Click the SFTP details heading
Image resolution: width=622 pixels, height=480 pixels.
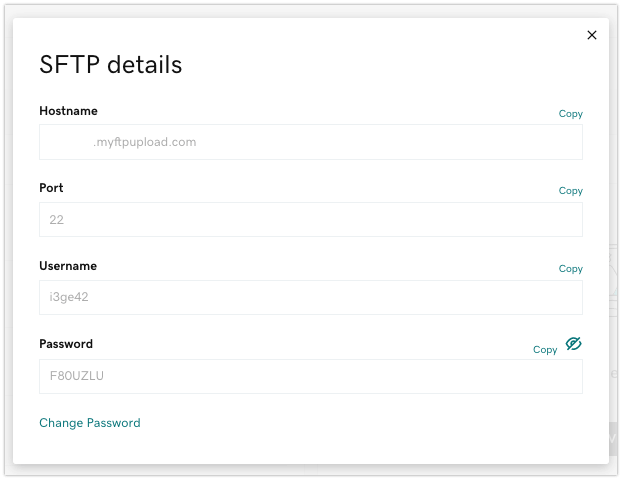pyautogui.click(x=110, y=65)
